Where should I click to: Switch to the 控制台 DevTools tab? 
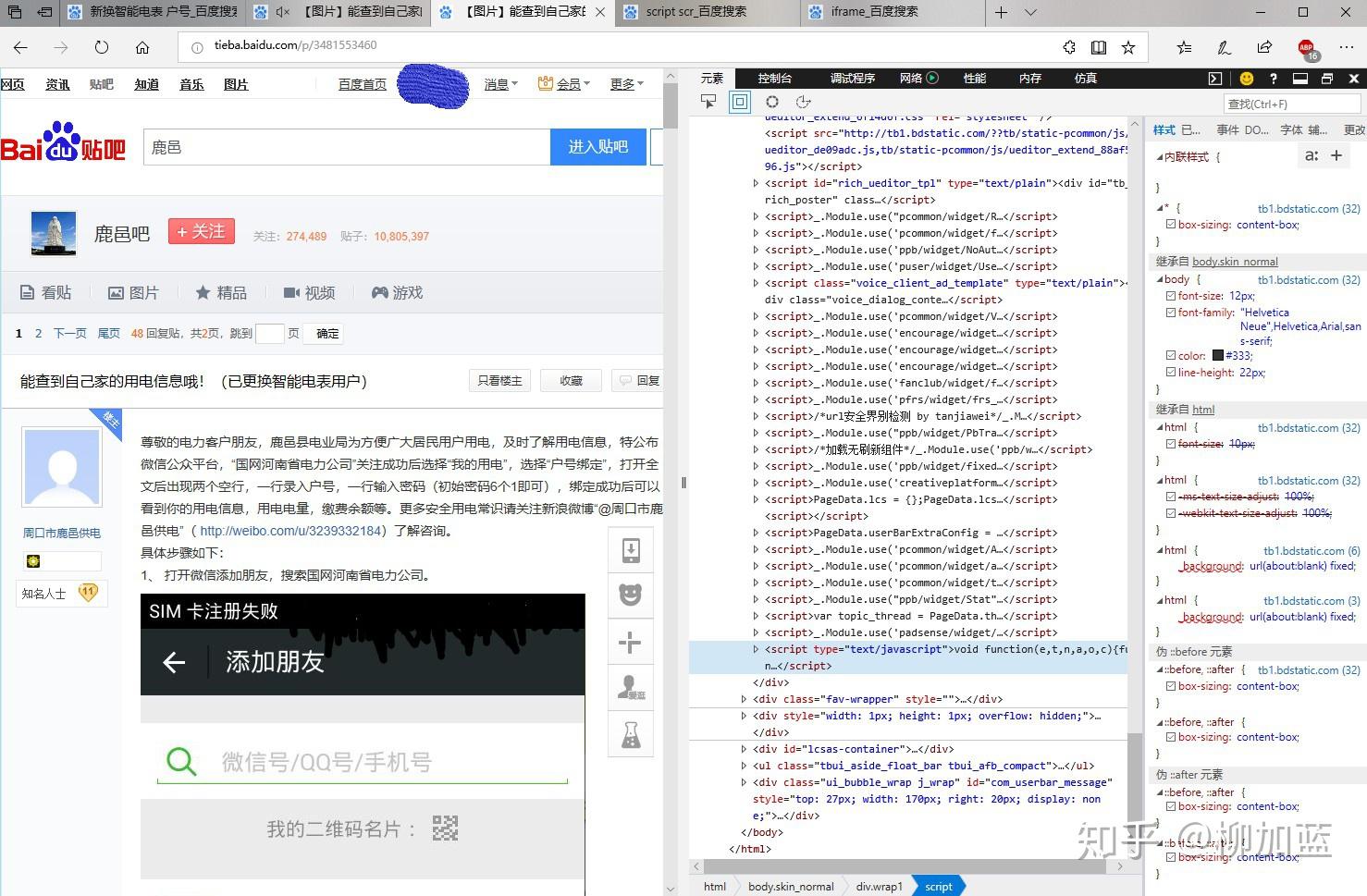pyautogui.click(x=774, y=79)
